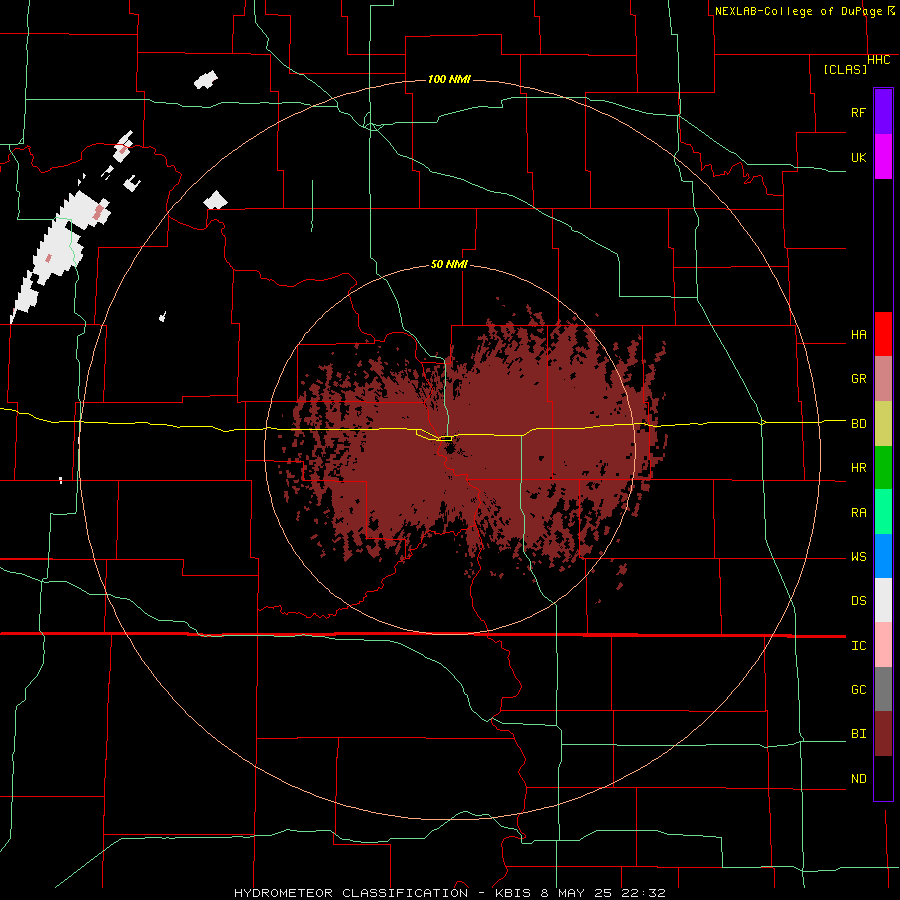
Task: Click the HHC product label
Action: click(879, 60)
